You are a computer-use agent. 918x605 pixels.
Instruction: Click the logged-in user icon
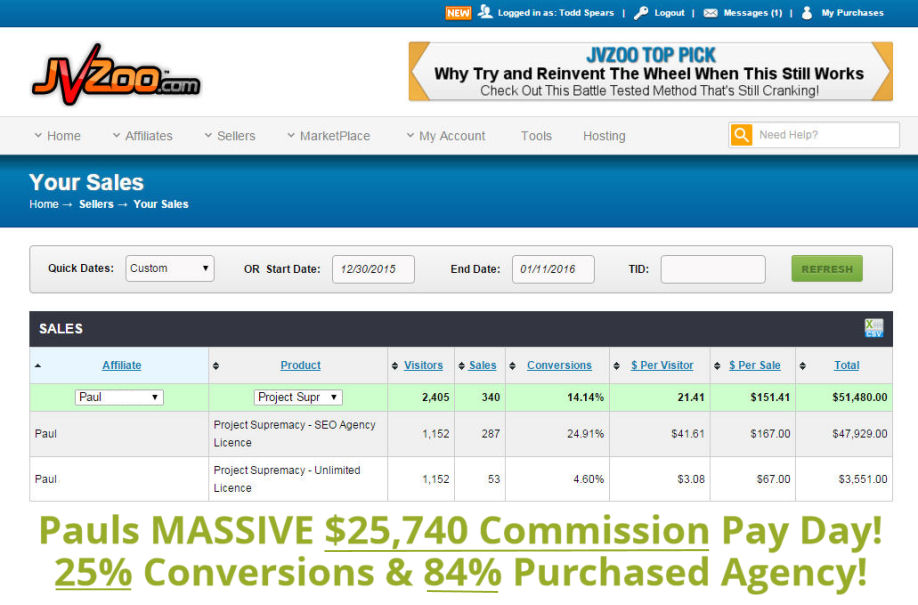point(485,12)
